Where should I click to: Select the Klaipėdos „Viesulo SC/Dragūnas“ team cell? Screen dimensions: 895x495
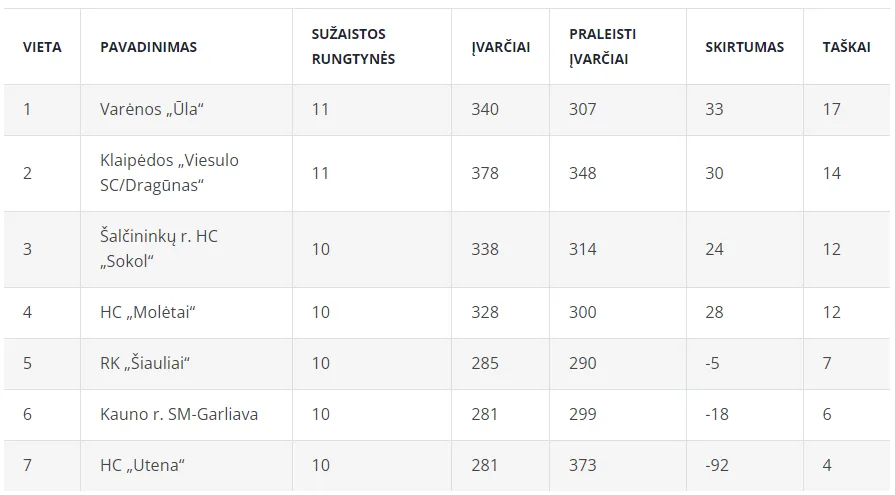[169, 173]
